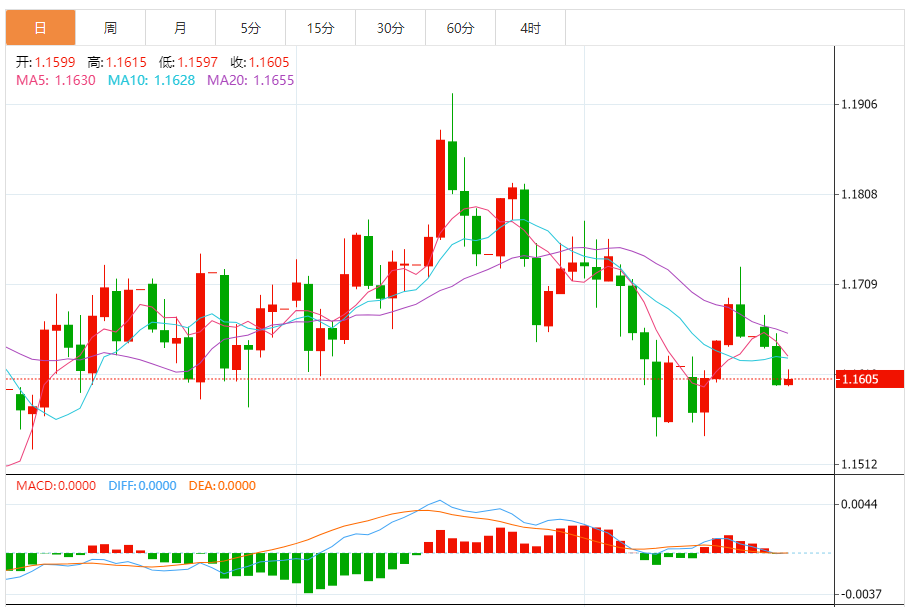The image size is (909, 607).
Task: Click the 开:1.1599 open price value
Action: (x=45, y=62)
